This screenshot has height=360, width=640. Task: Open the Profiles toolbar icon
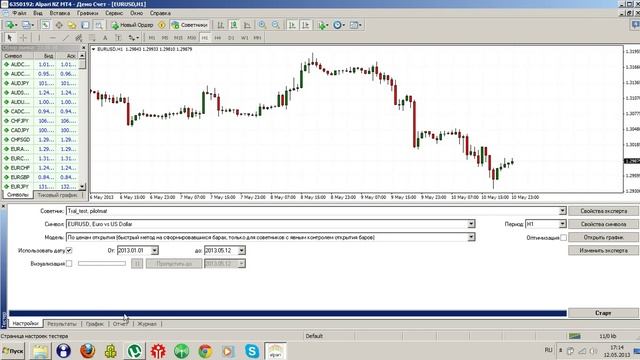(27, 25)
